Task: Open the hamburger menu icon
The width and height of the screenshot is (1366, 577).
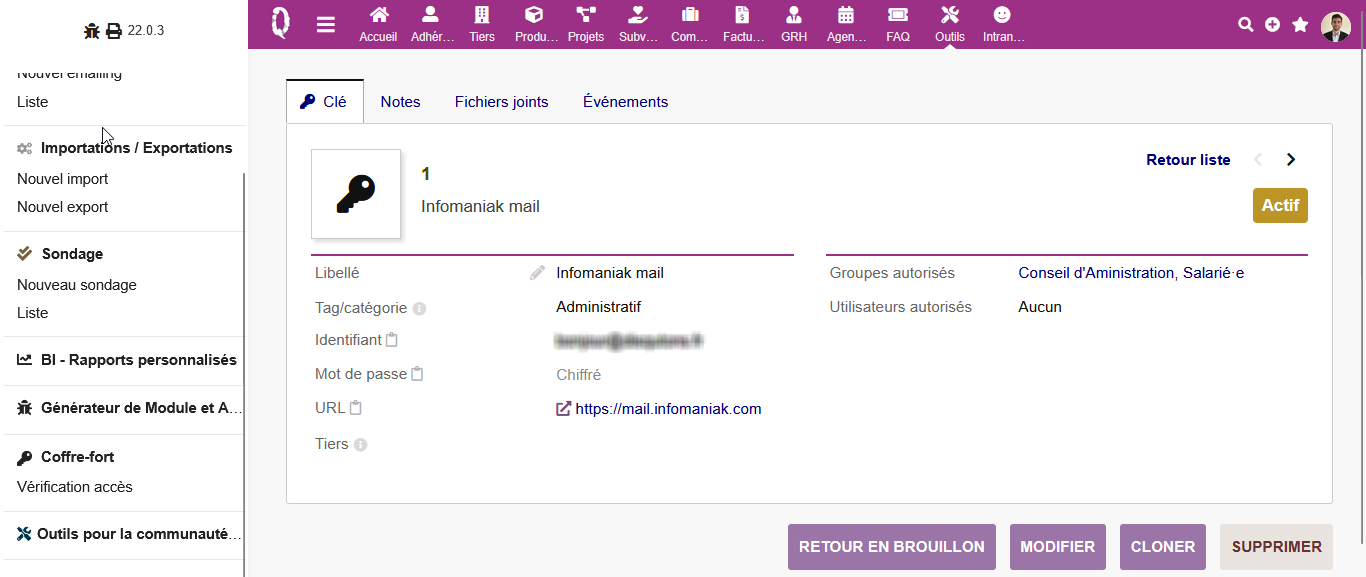Action: pyautogui.click(x=326, y=25)
